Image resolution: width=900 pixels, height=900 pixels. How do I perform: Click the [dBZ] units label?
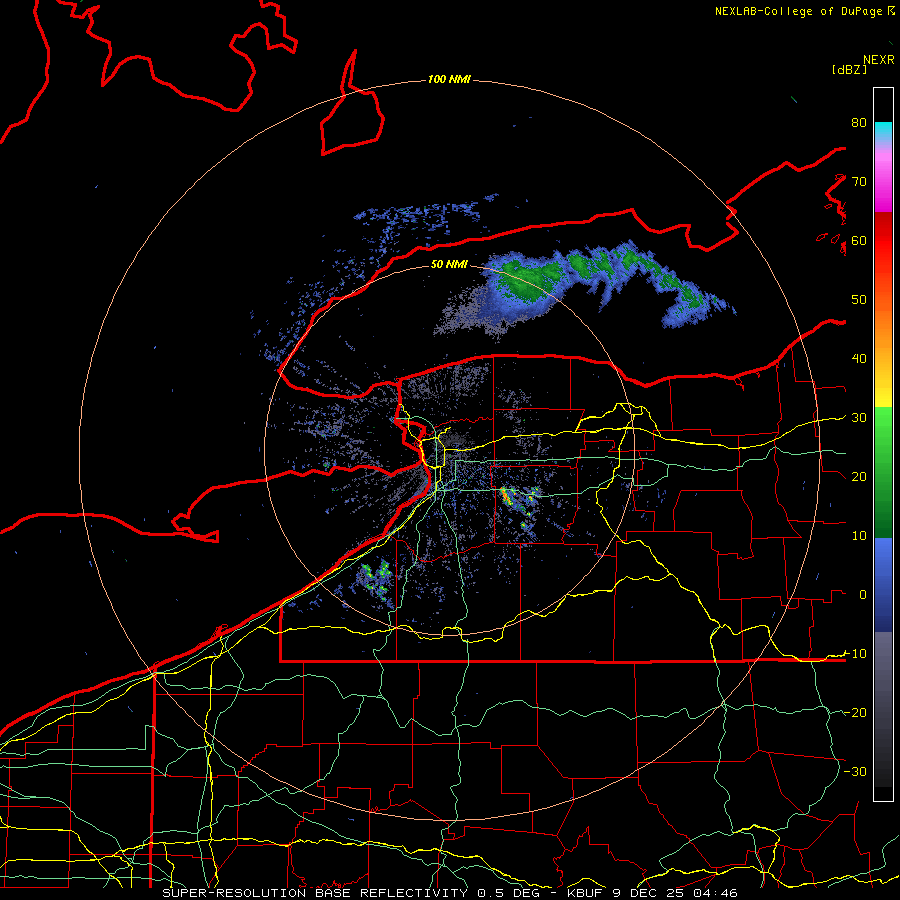[849, 69]
